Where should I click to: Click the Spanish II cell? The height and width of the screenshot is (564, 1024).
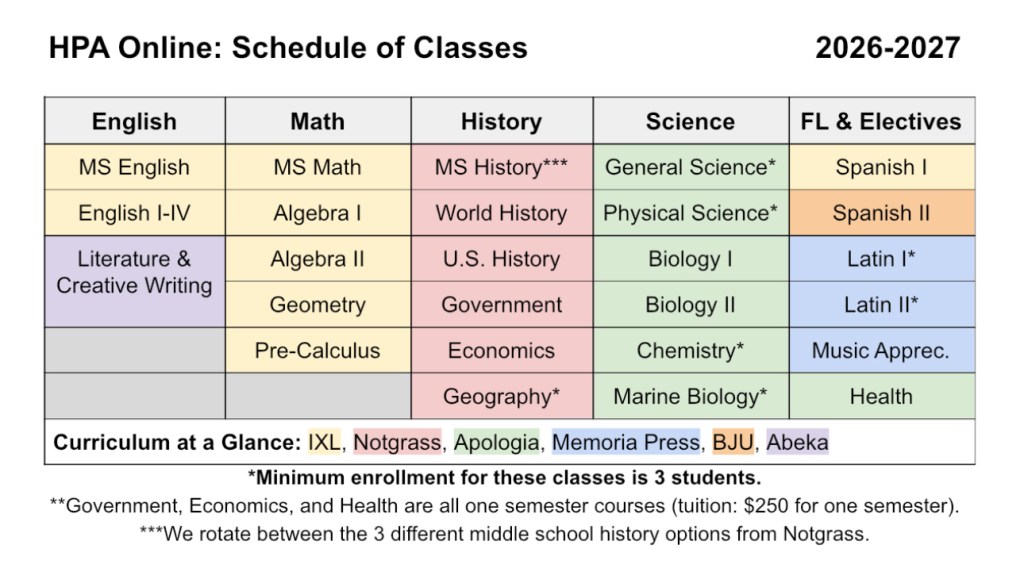[x=881, y=213]
